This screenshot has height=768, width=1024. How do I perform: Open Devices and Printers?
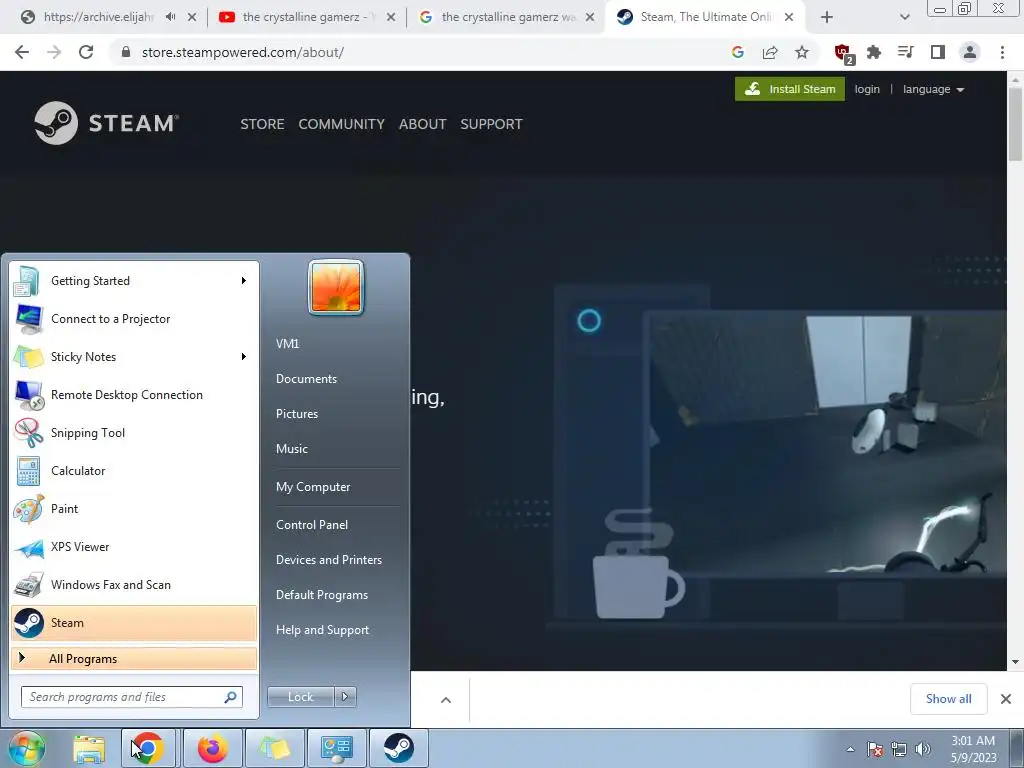[x=328, y=560]
